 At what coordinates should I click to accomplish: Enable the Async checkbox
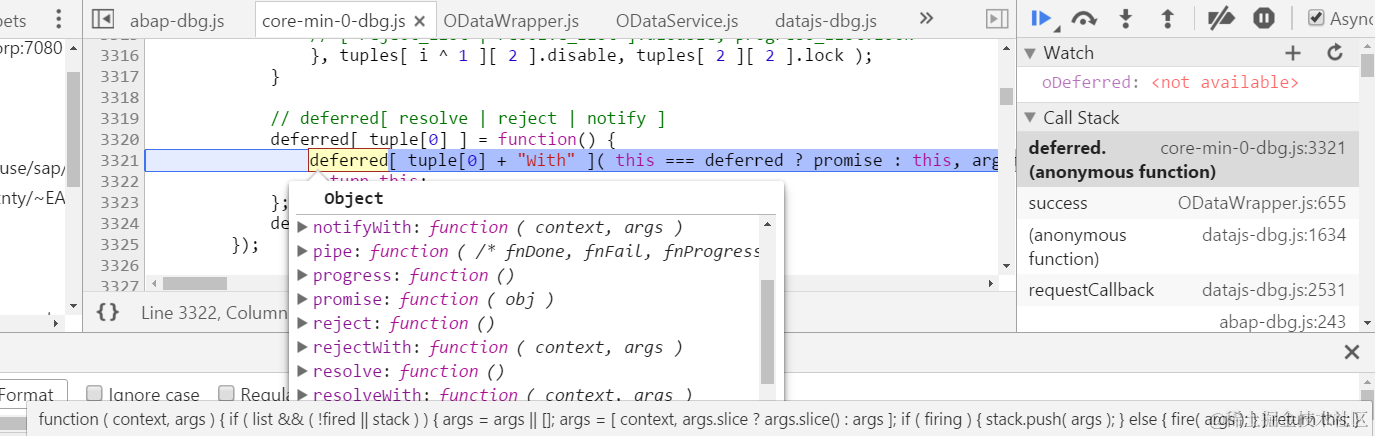[1316, 18]
